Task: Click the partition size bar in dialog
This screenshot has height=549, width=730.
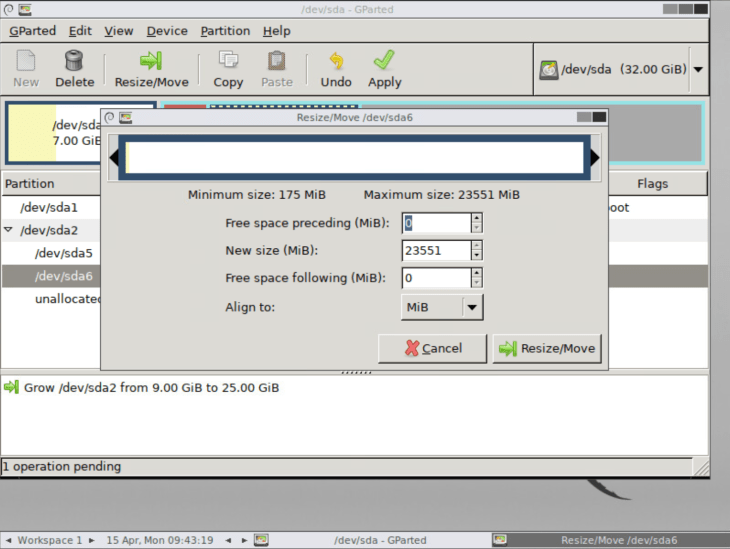Action: (354, 157)
